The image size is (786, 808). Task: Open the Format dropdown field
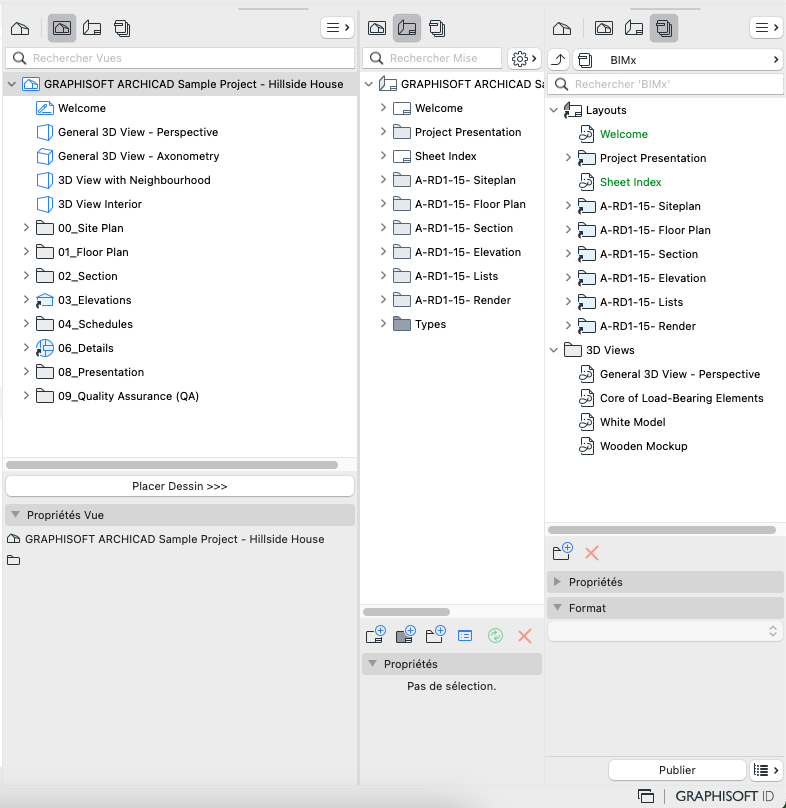pyautogui.click(x=665, y=631)
